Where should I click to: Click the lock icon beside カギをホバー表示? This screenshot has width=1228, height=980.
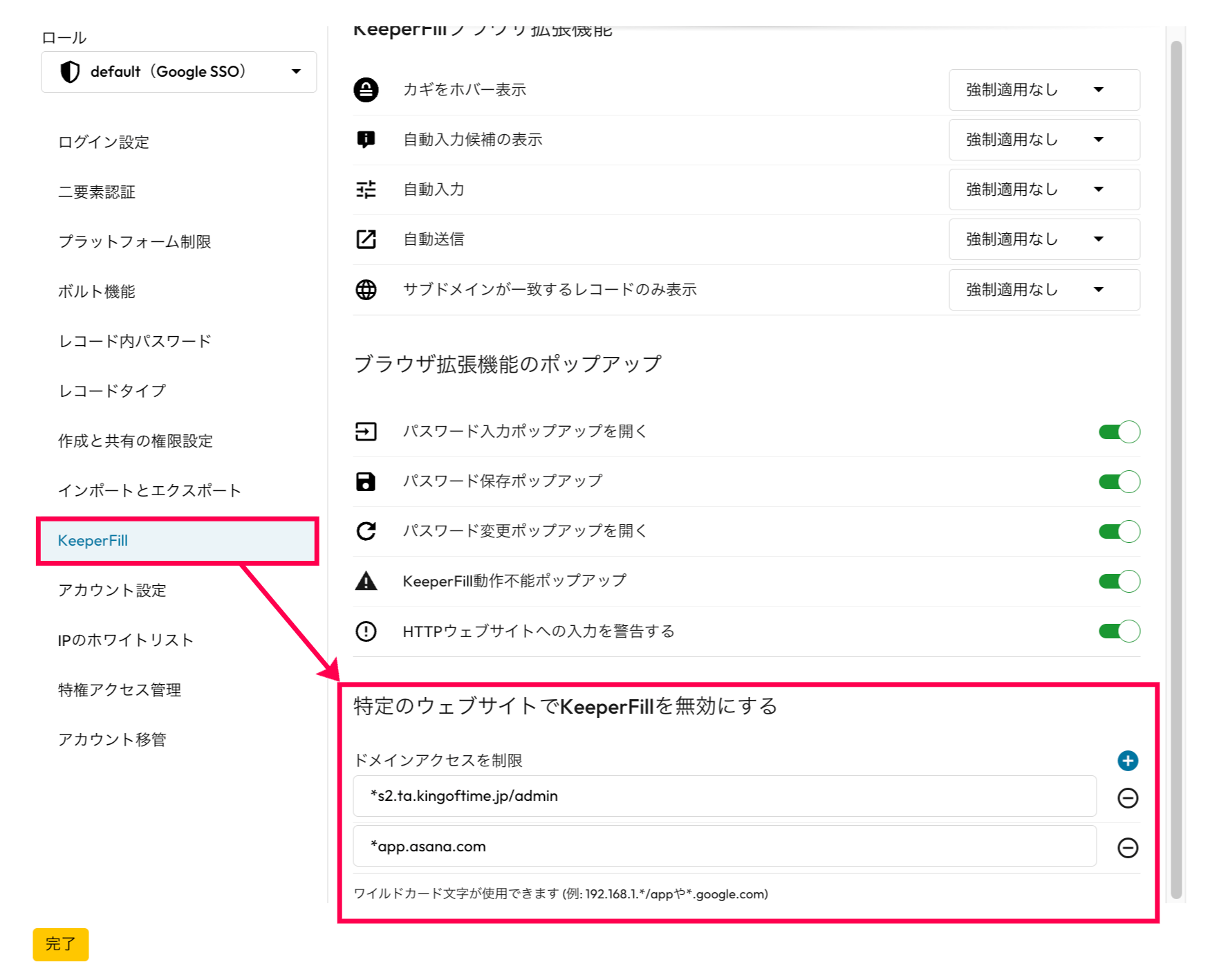[x=366, y=90]
